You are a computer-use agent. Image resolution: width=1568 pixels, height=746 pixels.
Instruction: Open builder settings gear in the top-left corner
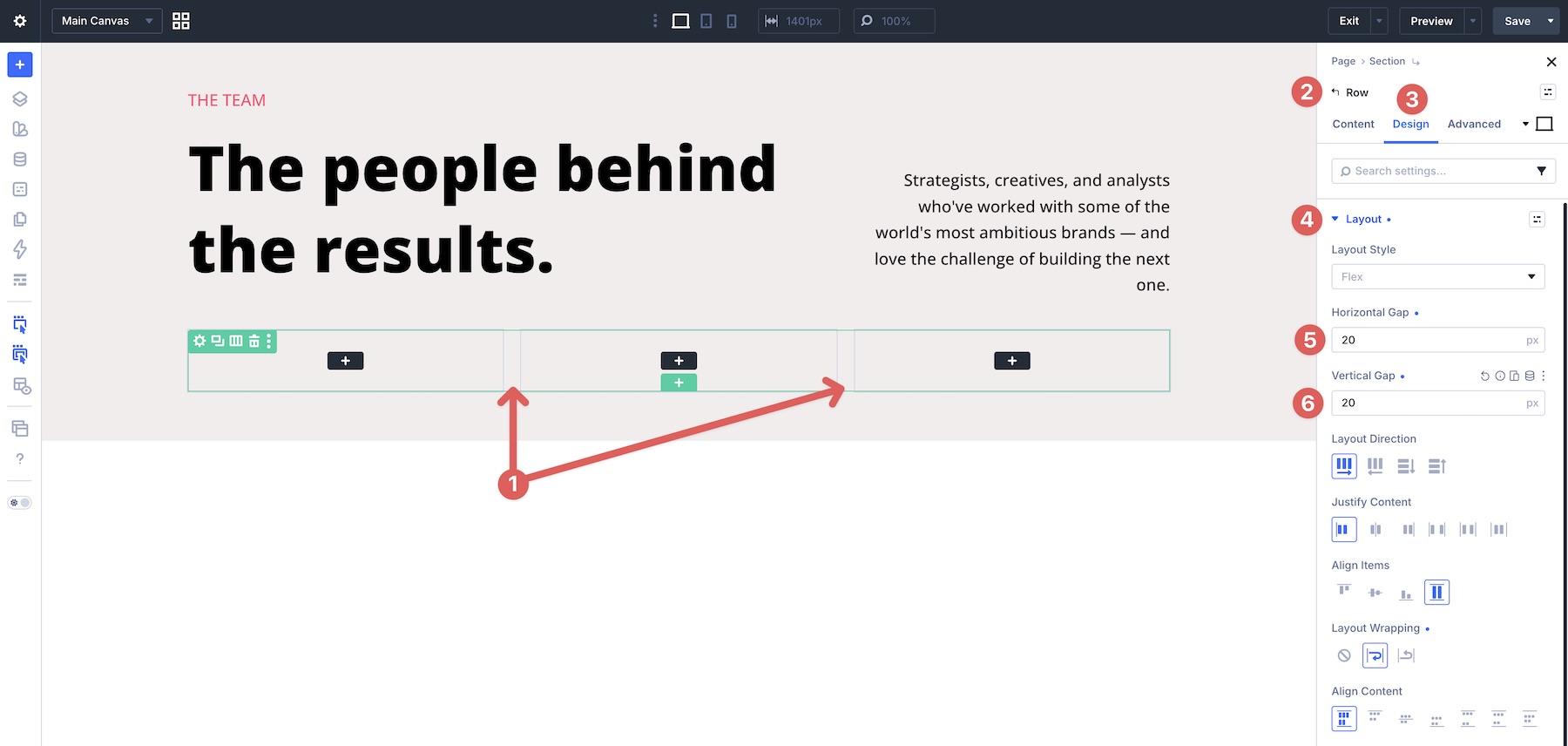pyautogui.click(x=20, y=21)
